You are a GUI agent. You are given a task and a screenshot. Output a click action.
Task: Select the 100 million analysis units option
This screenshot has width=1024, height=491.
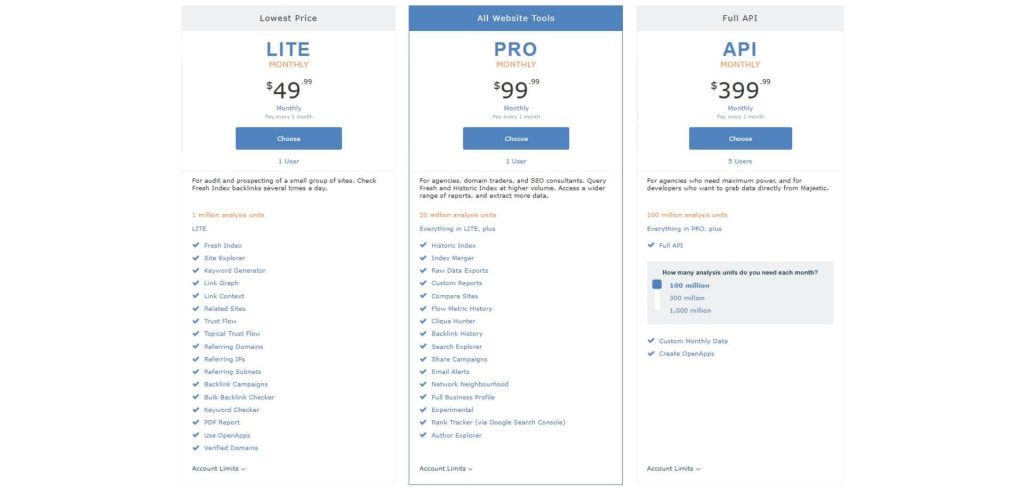pos(688,285)
